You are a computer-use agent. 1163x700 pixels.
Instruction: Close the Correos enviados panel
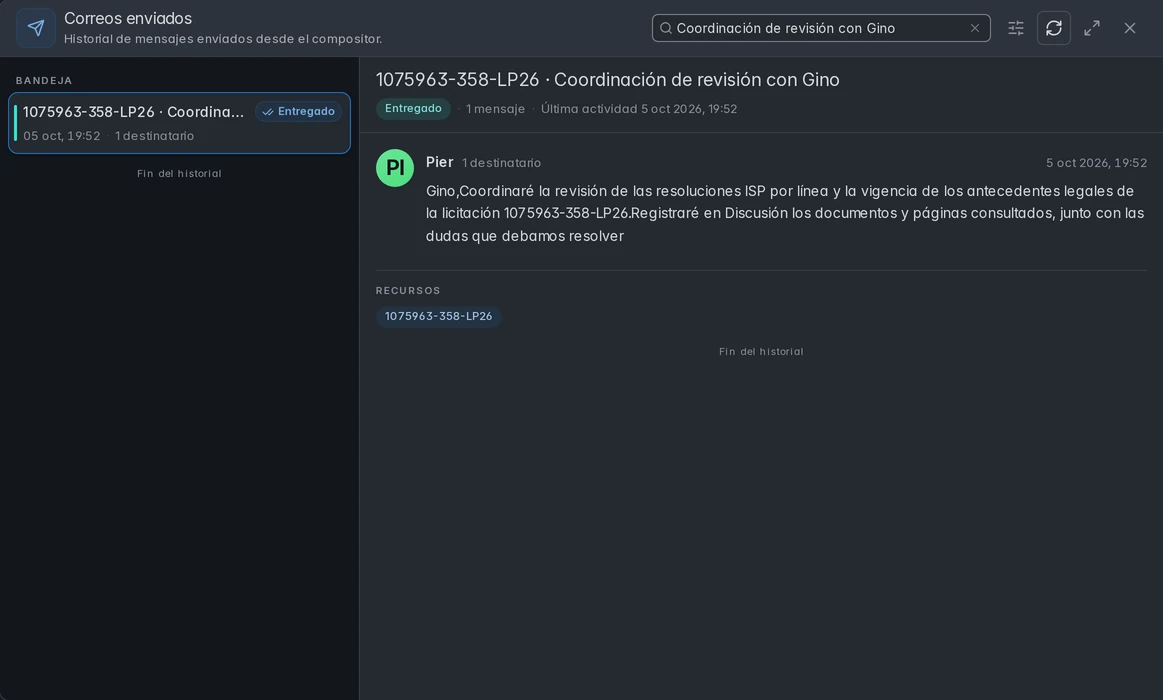pyautogui.click(x=1130, y=28)
